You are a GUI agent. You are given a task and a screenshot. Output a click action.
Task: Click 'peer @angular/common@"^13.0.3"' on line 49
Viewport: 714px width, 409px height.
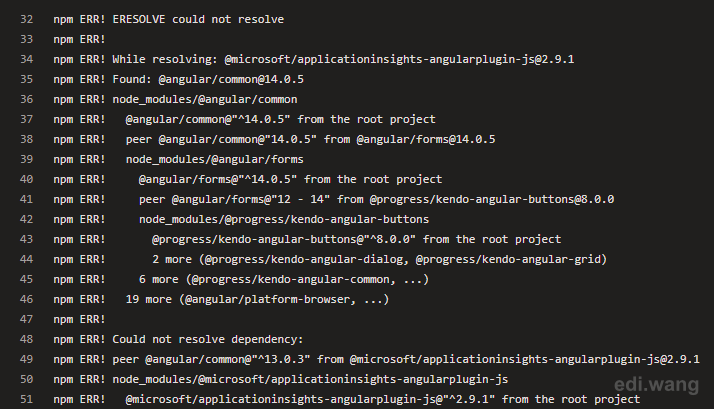[x=211, y=359]
